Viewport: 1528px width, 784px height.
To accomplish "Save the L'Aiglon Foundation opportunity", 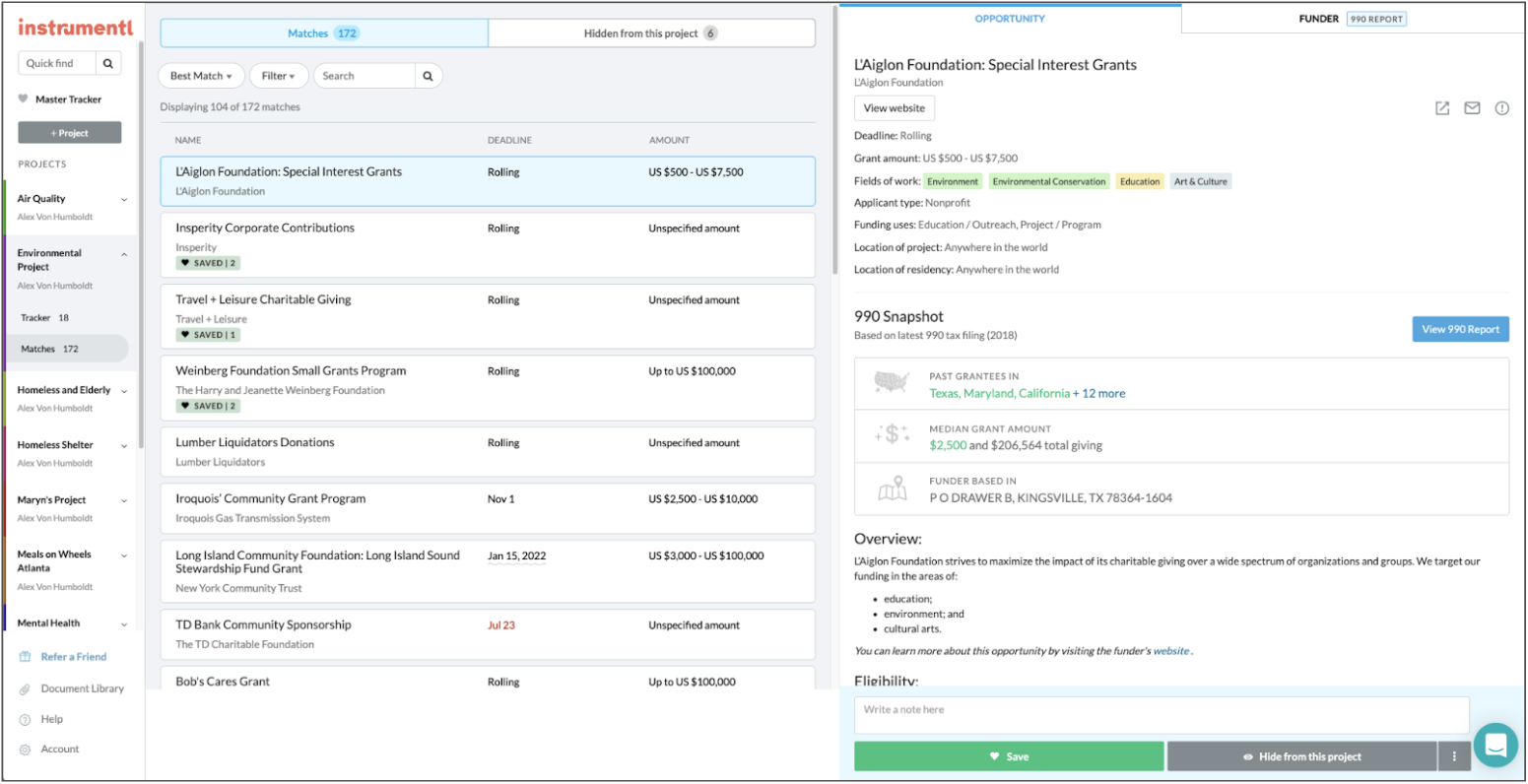I will [x=1008, y=756].
